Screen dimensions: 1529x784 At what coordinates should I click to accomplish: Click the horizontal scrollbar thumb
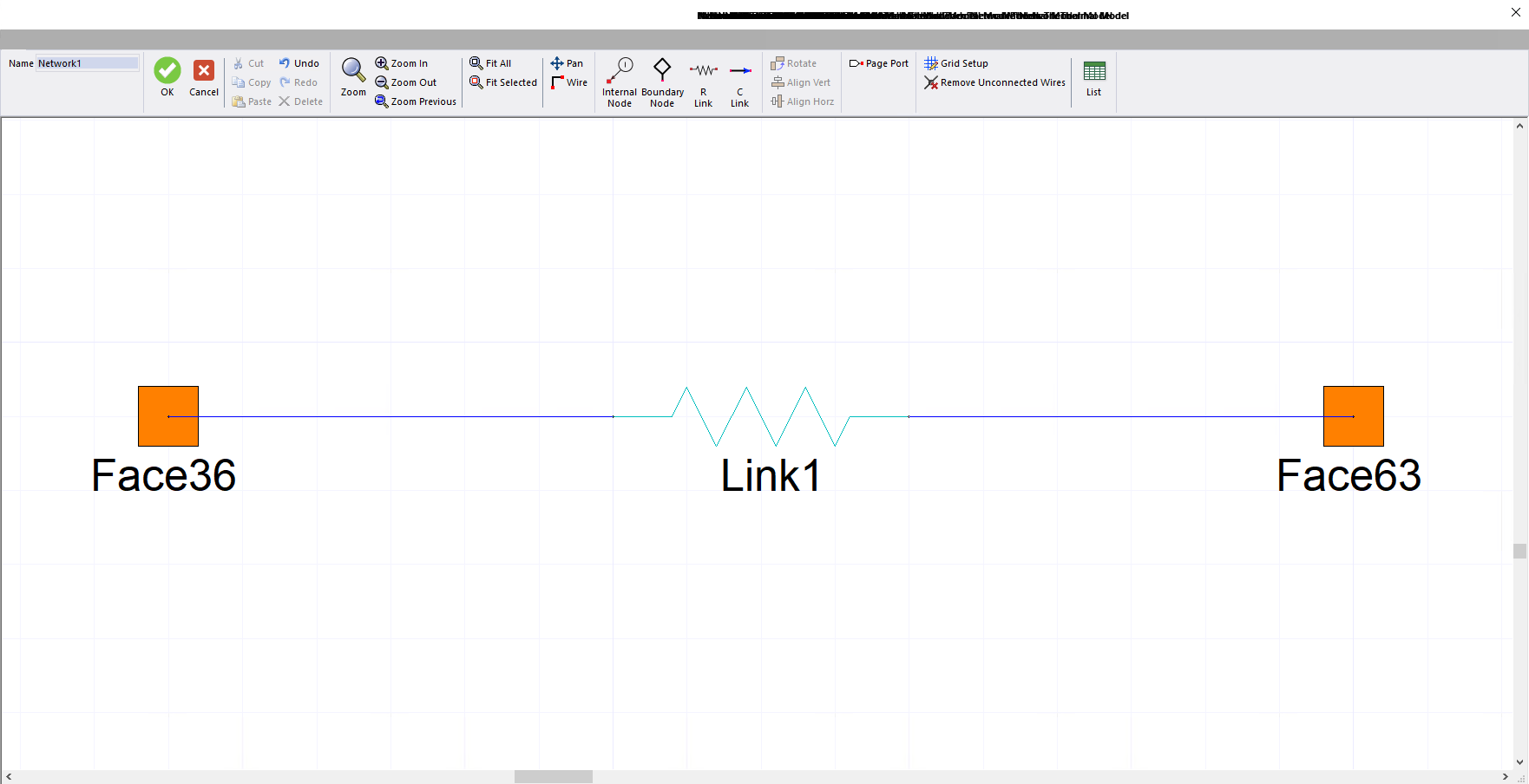(x=553, y=777)
